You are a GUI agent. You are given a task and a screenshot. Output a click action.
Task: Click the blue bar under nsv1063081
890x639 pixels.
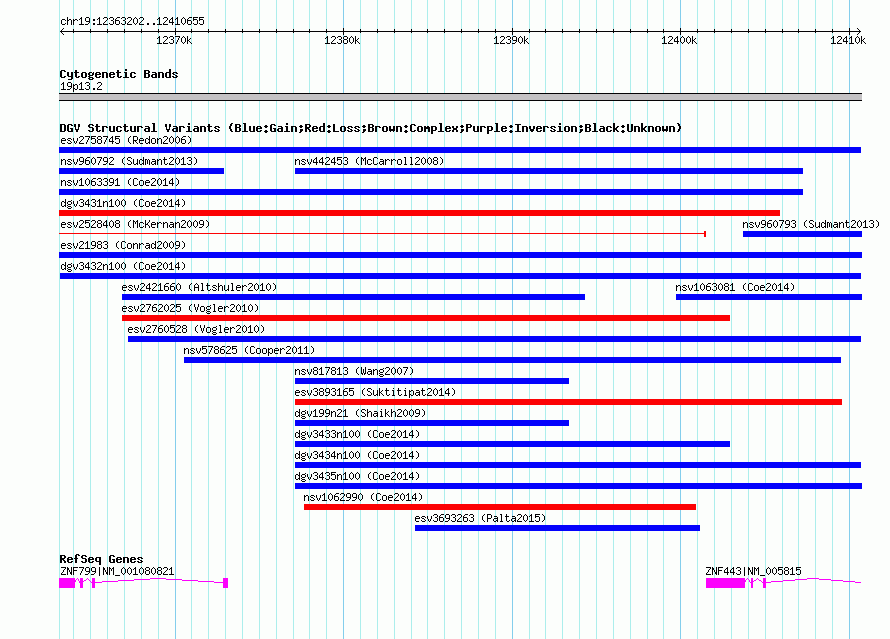click(769, 297)
